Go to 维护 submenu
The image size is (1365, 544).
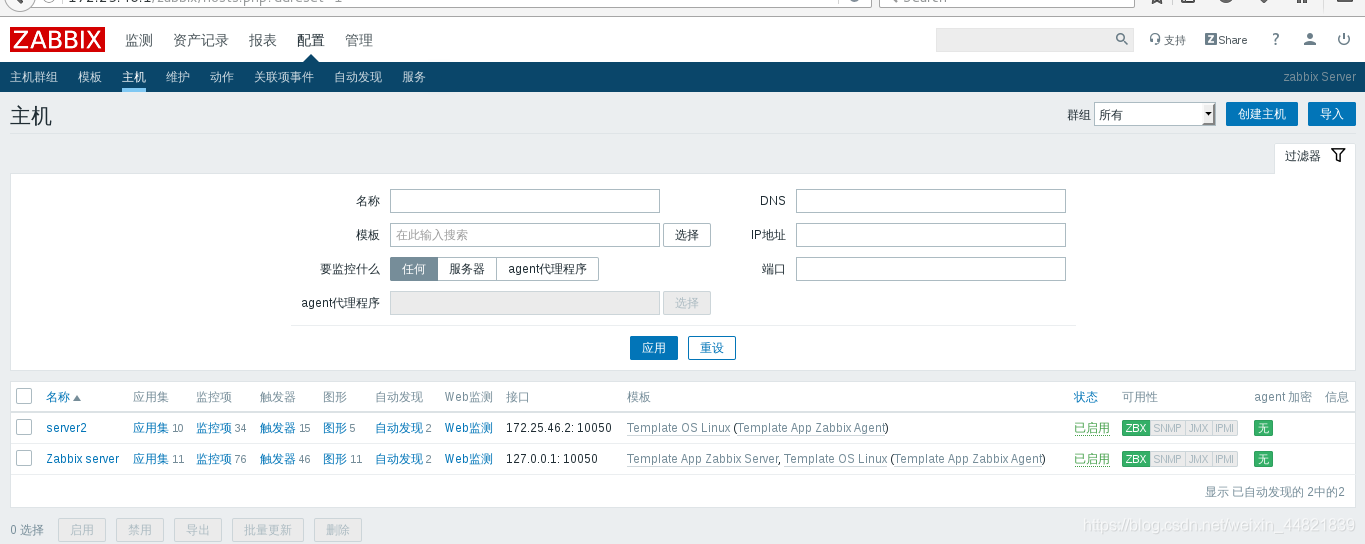coord(178,77)
